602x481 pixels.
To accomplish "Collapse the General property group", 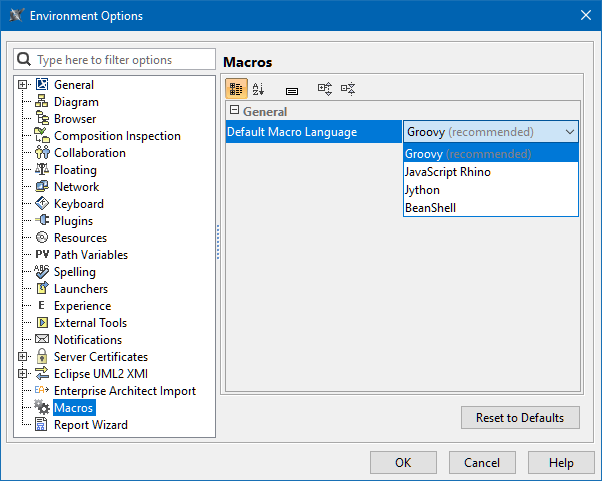I will (x=234, y=111).
